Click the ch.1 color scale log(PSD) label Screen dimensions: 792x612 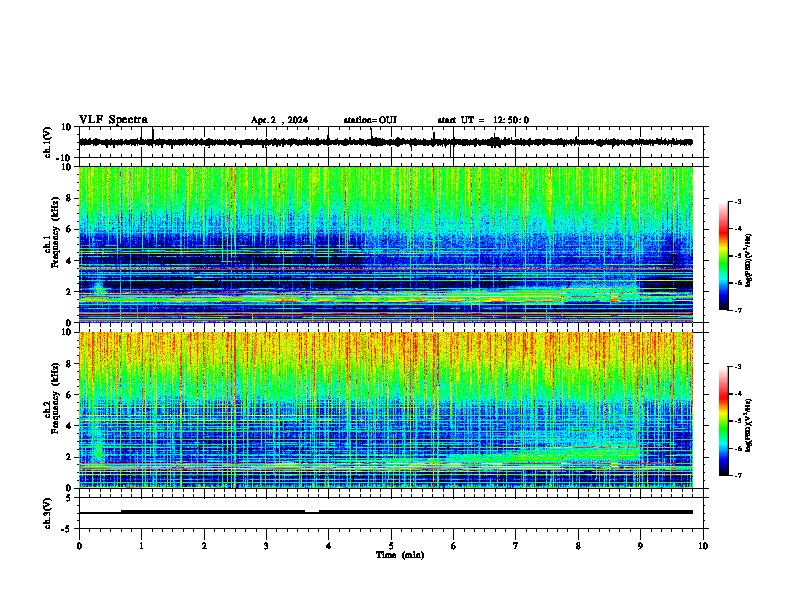click(749, 261)
